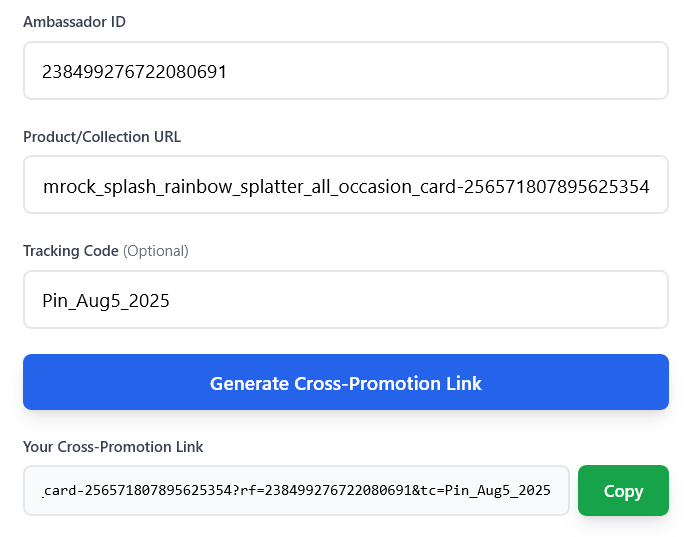This screenshot has width=696, height=537.
Task: Click empty space inside Ambassador ID field
Action: click(x=444, y=71)
